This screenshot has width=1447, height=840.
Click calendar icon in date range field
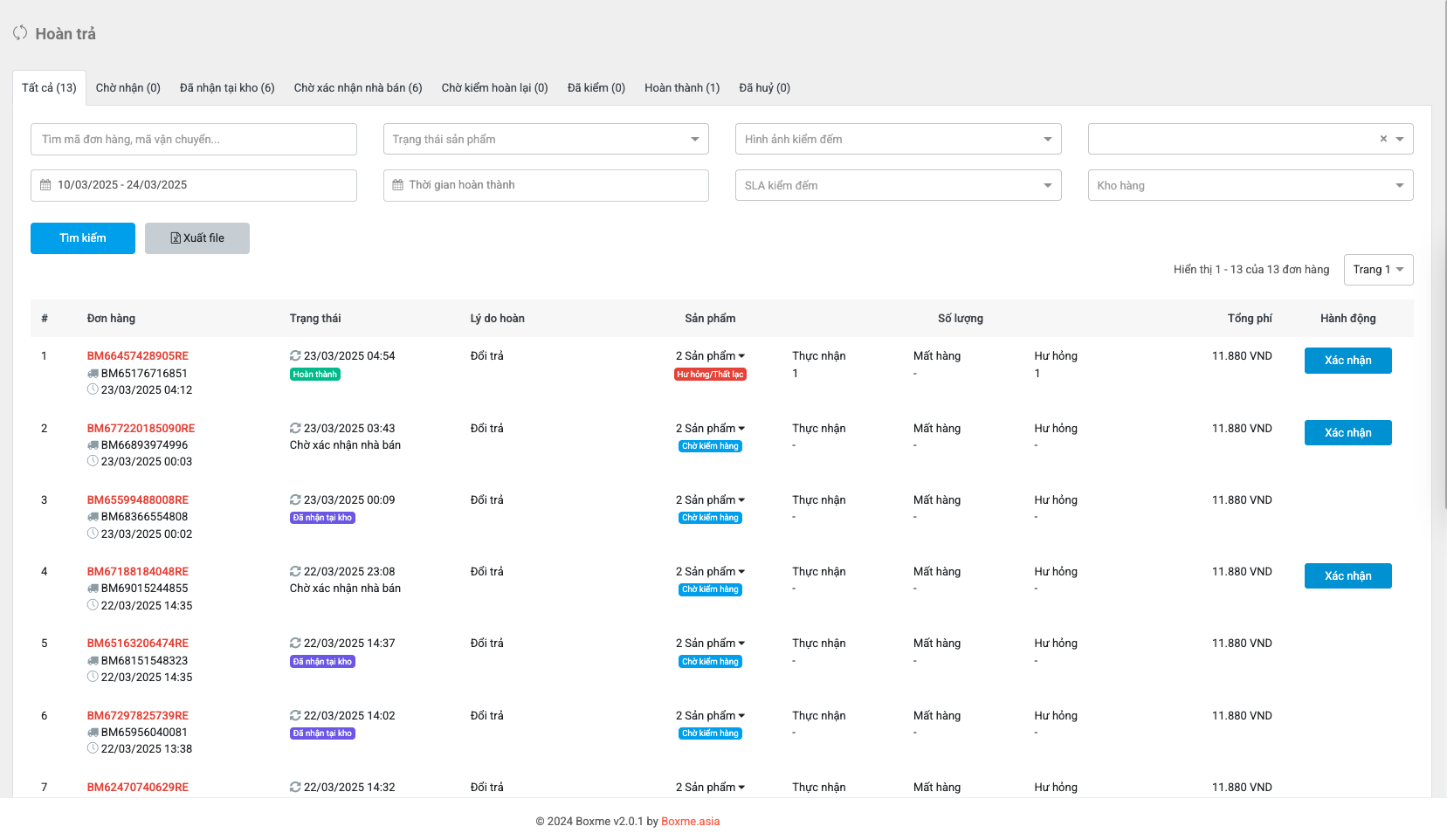tap(45, 185)
